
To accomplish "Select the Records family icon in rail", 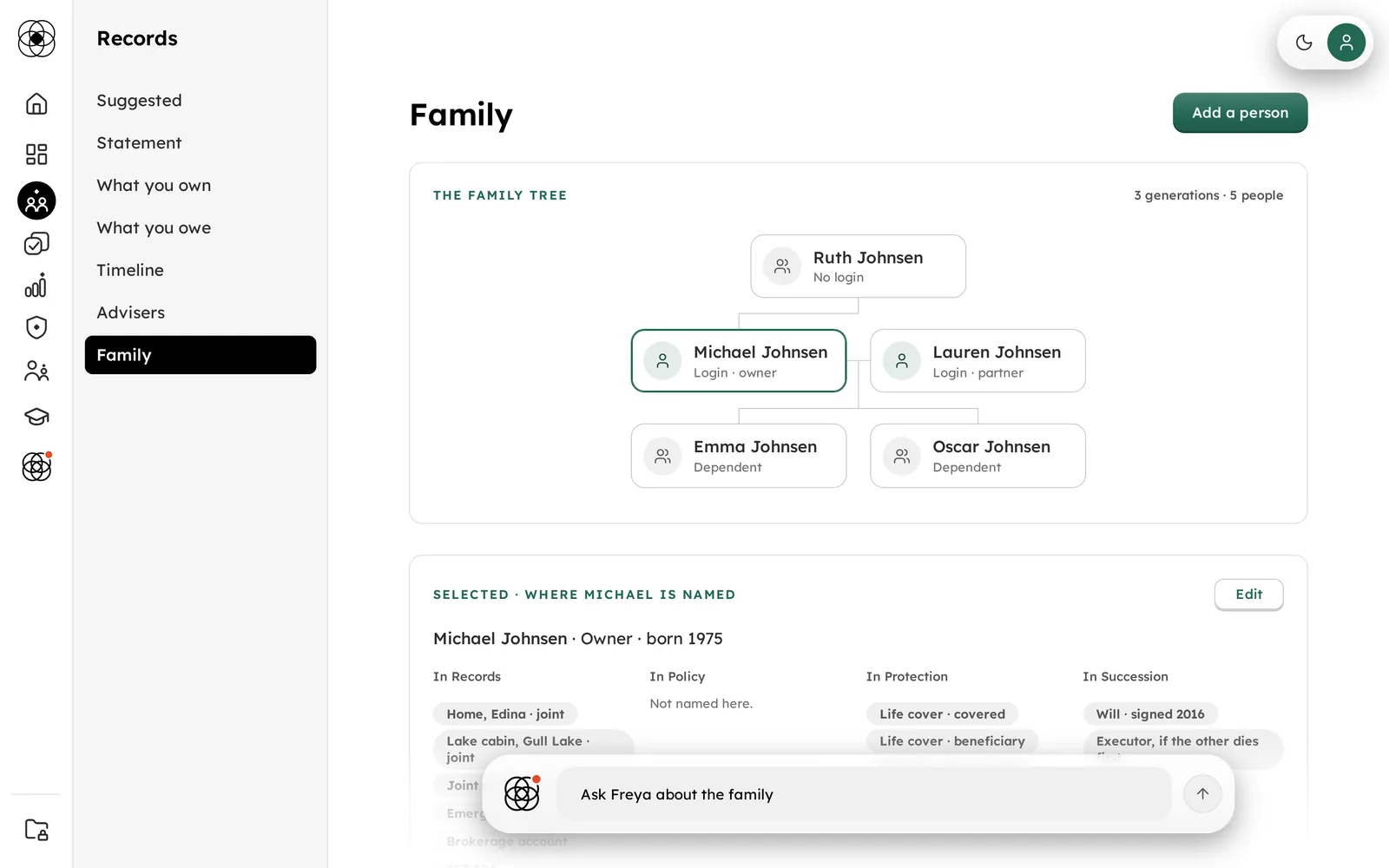I will 36,201.
